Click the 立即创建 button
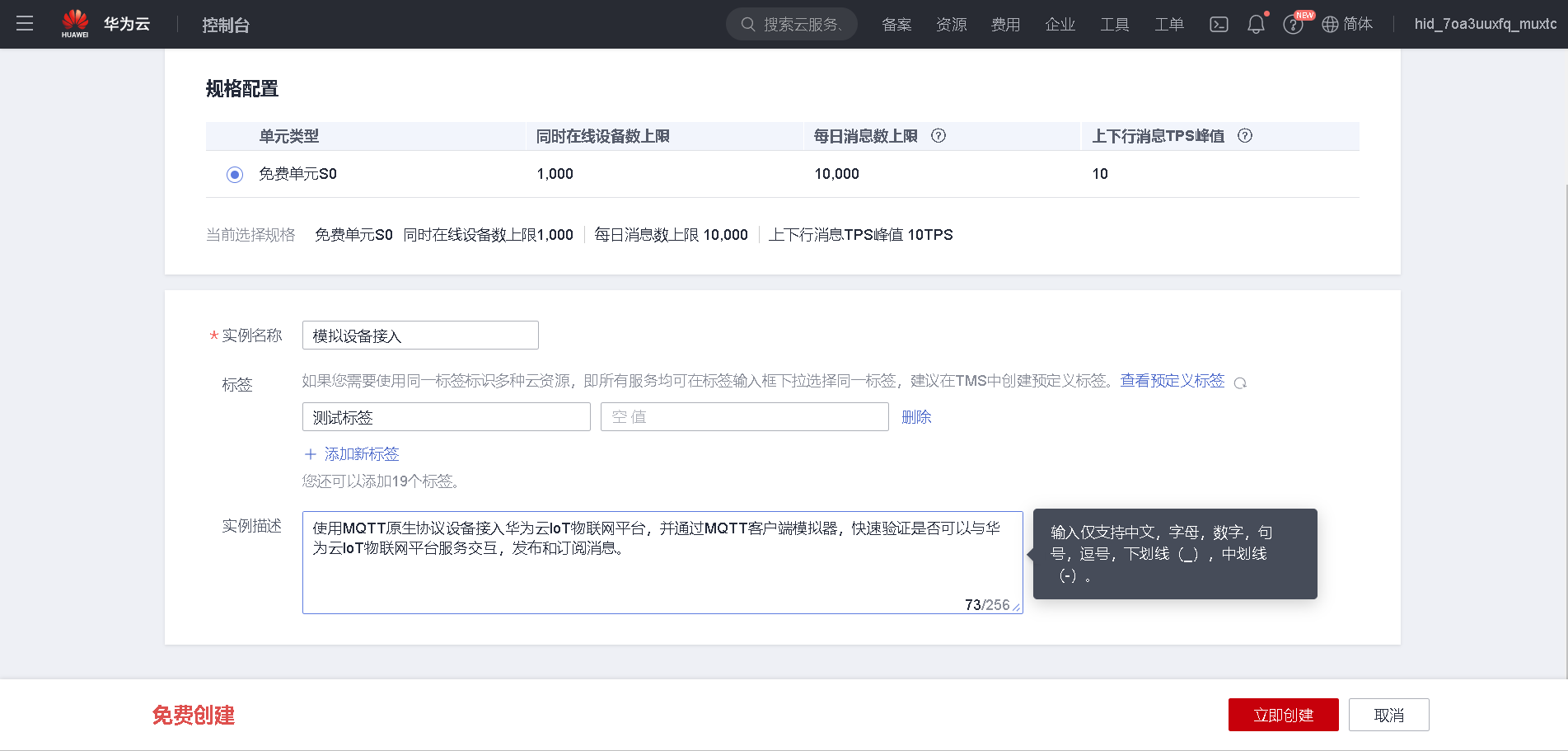The height and width of the screenshot is (751, 1568). point(1284,715)
